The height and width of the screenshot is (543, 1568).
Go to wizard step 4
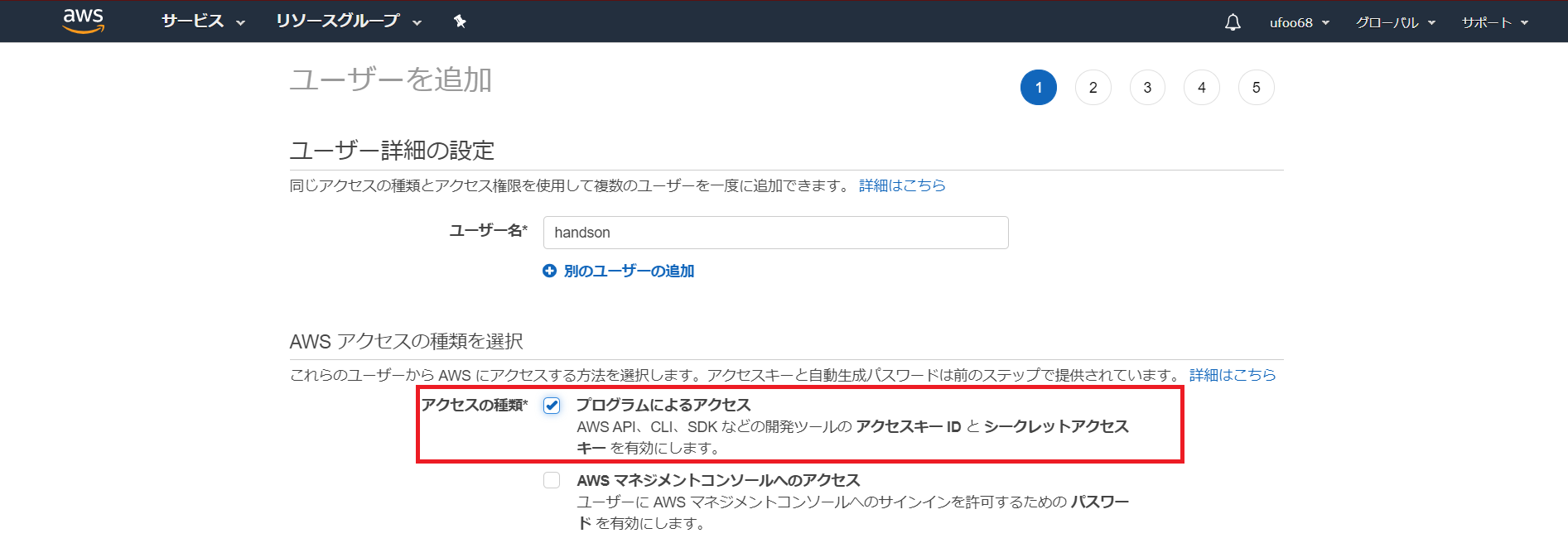coord(1202,88)
